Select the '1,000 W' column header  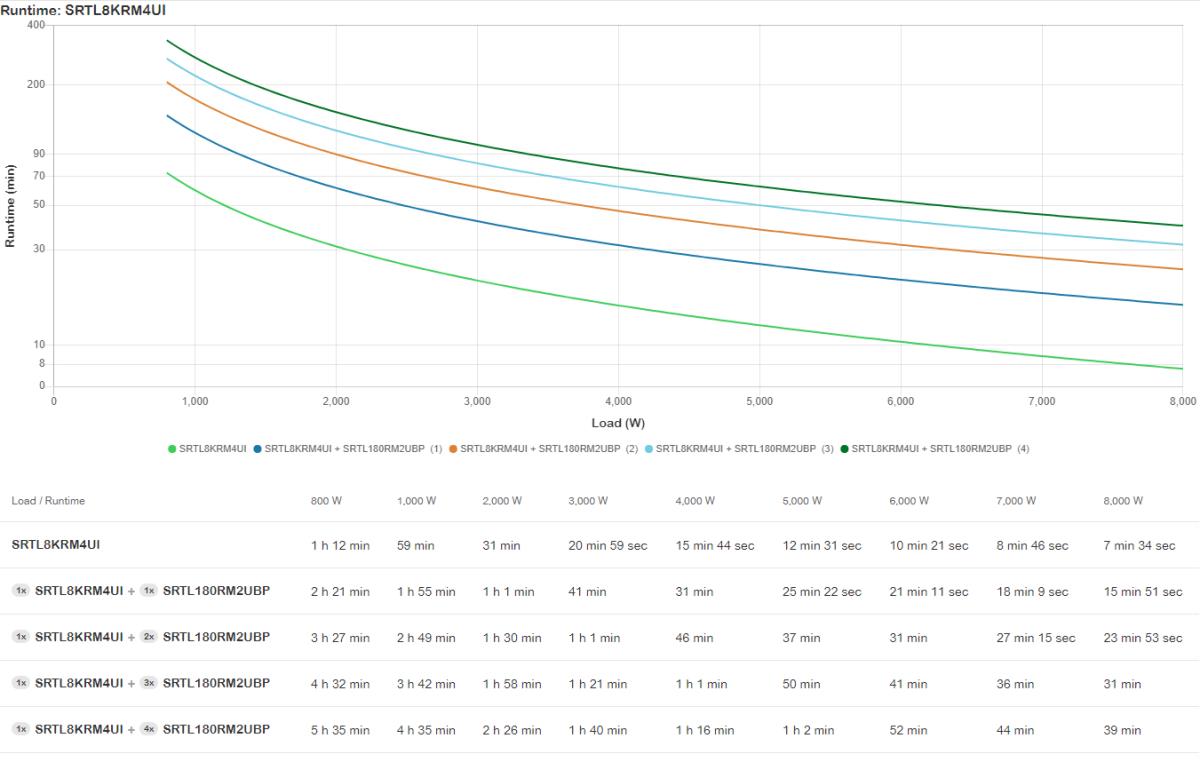point(416,501)
